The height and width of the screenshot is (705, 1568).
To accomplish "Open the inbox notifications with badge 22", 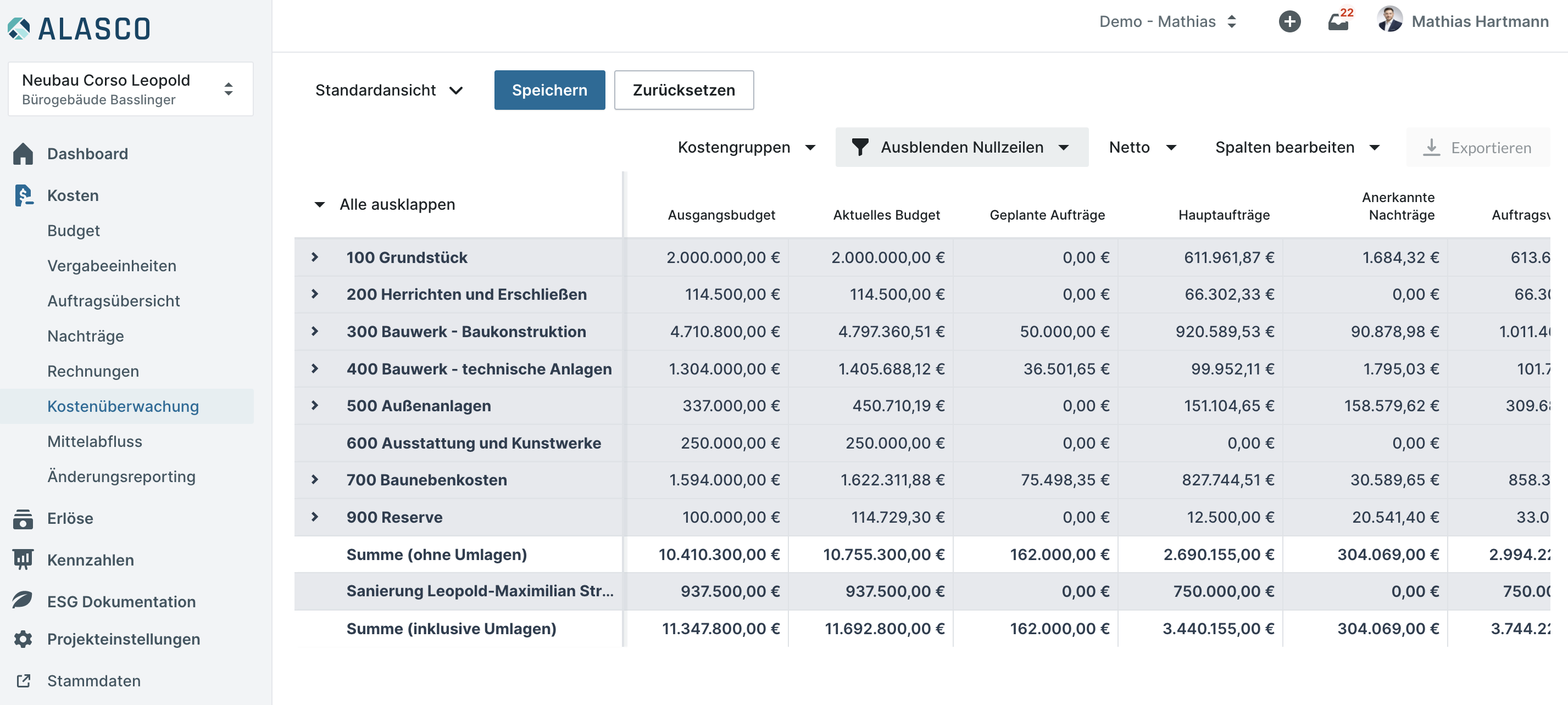I will click(1338, 22).
